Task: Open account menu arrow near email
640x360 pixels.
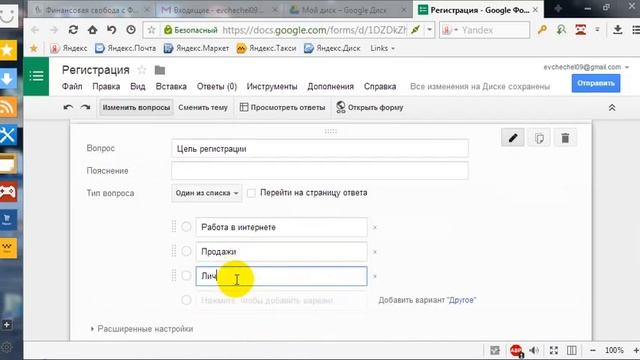Action: click(x=627, y=67)
